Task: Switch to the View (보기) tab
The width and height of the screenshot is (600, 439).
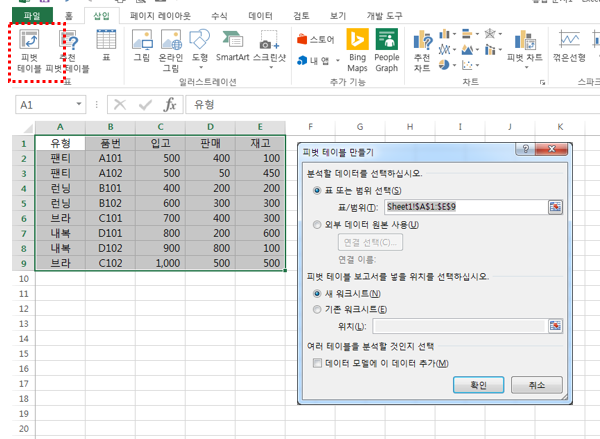Action: pyautogui.click(x=338, y=16)
